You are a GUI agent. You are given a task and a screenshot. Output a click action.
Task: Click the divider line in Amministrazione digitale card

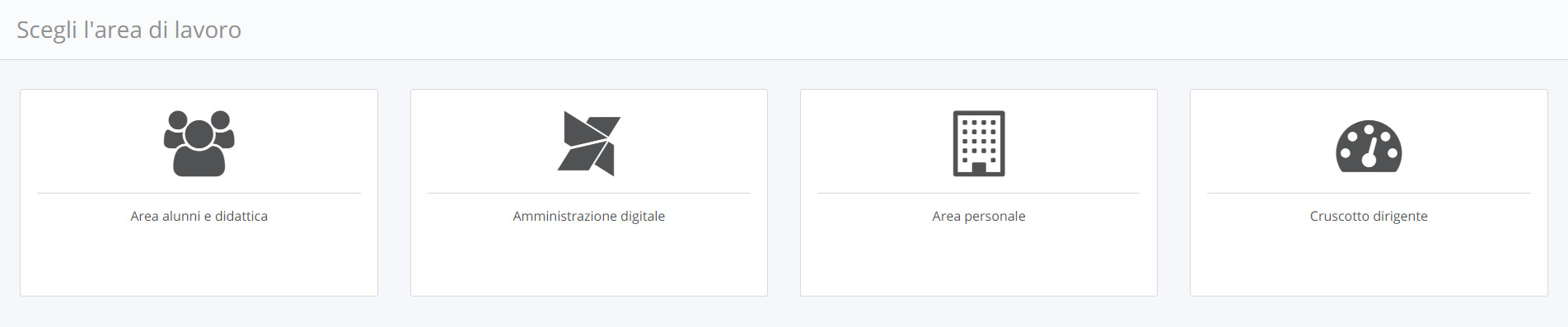coord(588,194)
